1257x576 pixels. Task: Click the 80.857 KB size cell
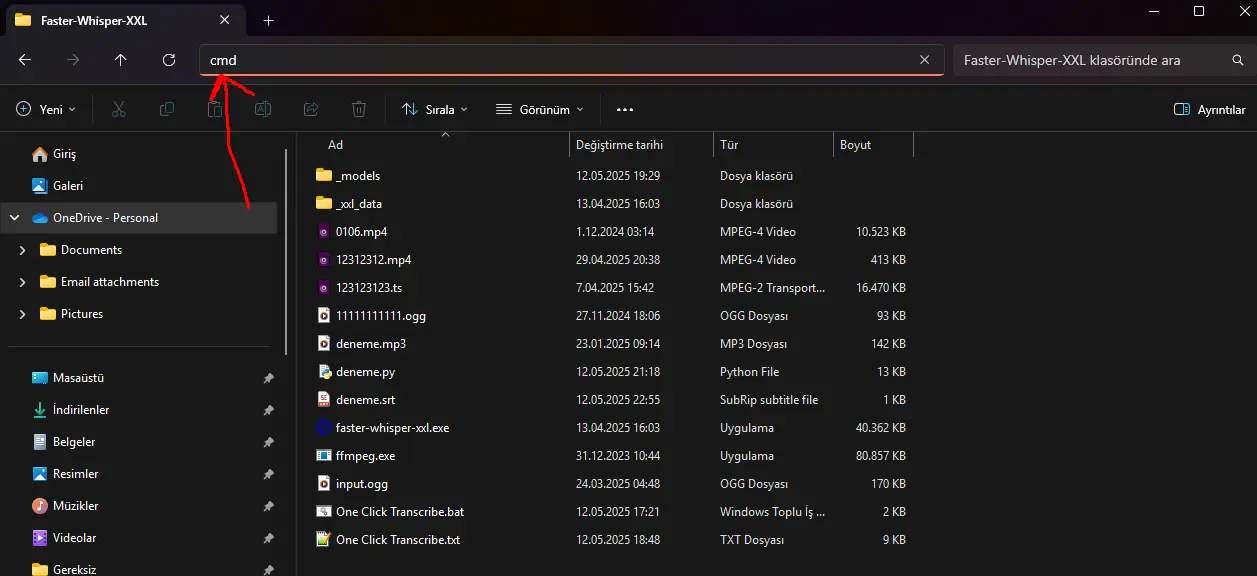[x=881, y=455]
